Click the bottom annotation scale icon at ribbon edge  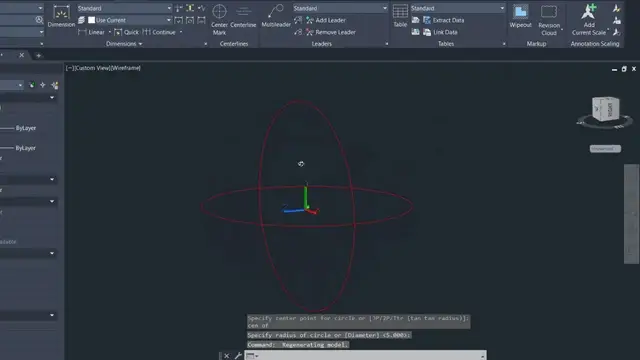tap(617, 32)
